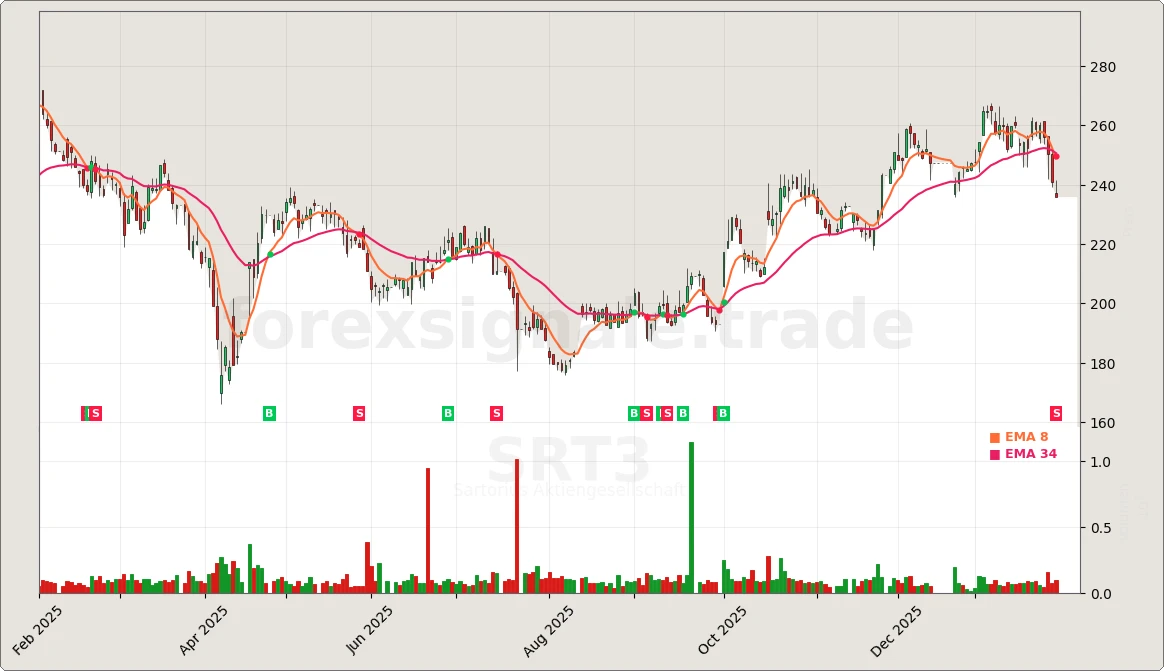This screenshot has width=1164, height=671.
Task: Select the red S marker near August
Action: point(495,412)
